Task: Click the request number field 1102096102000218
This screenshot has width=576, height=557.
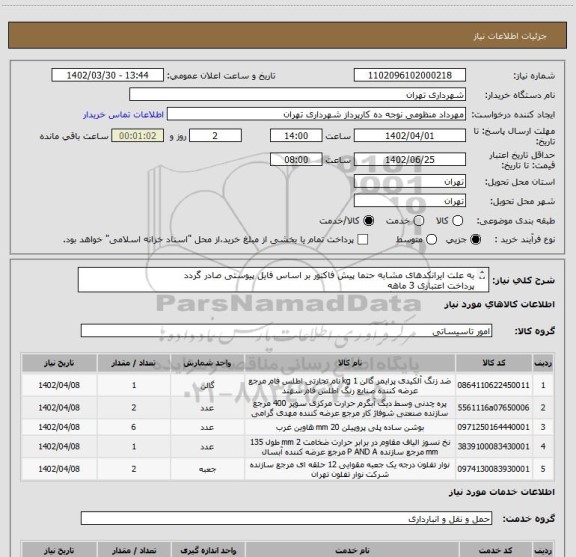Action: [x=410, y=75]
